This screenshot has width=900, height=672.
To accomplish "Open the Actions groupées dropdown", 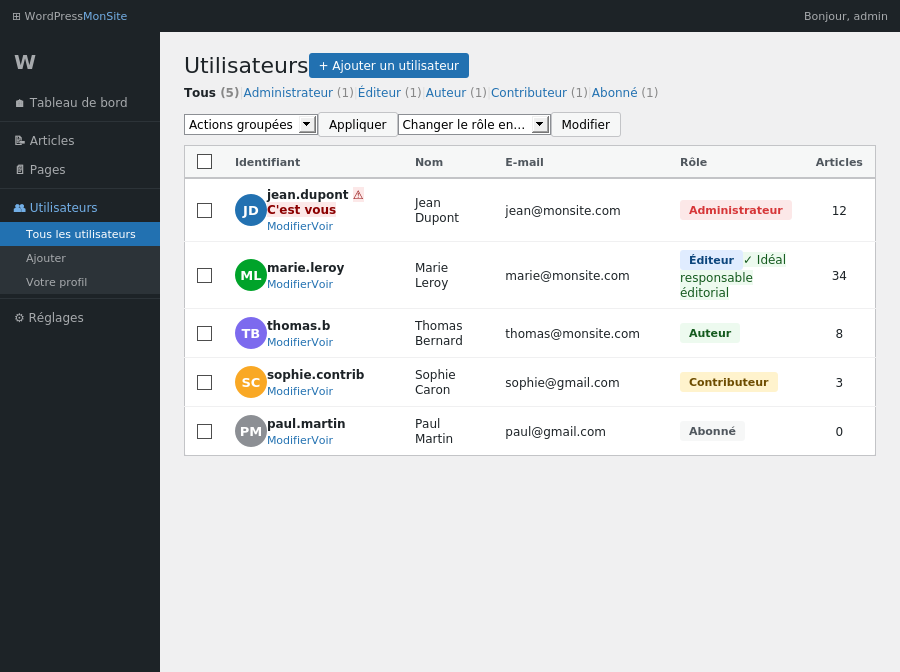I will pyautogui.click(x=251, y=125).
